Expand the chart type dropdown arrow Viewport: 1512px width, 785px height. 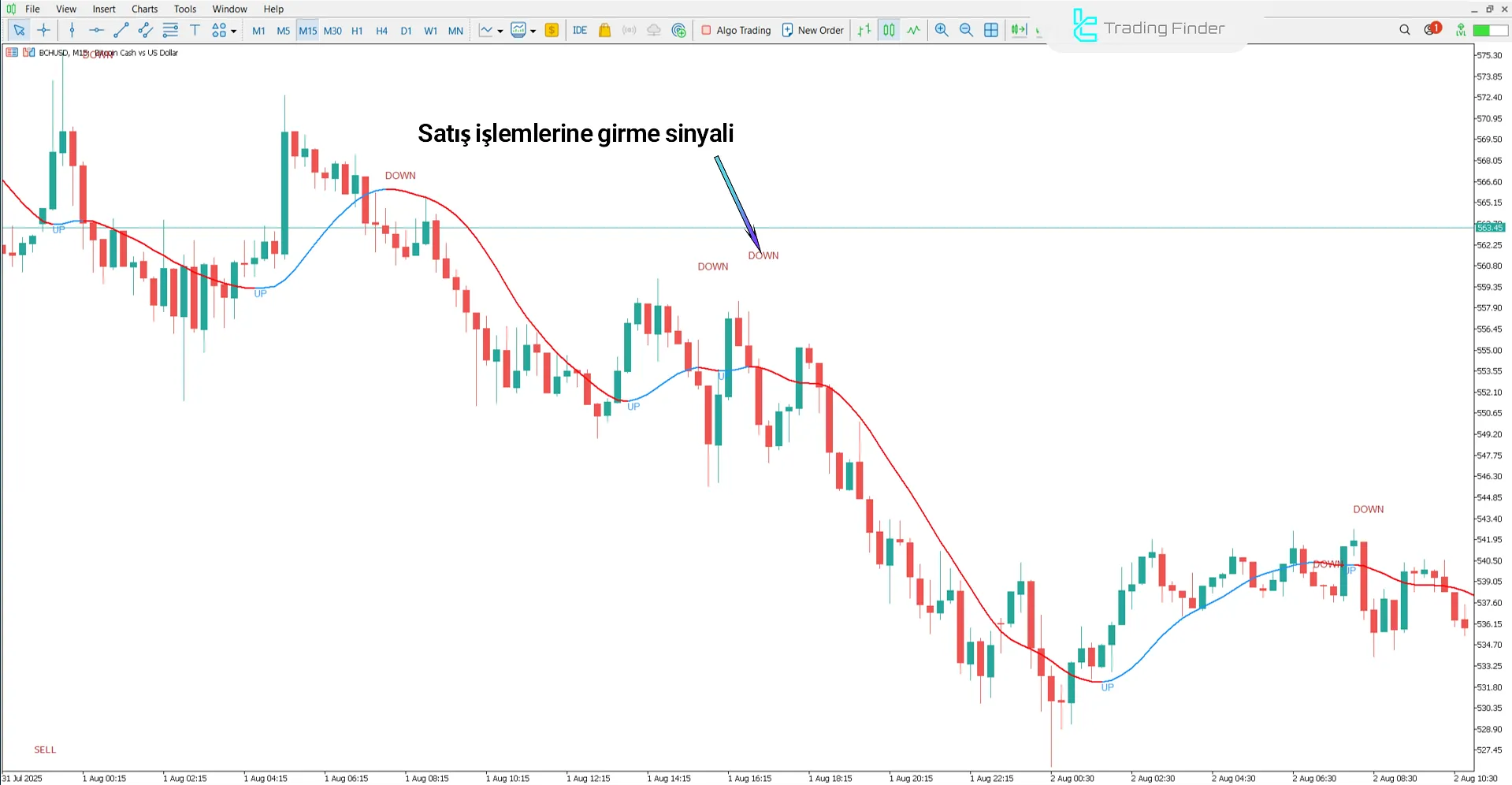click(x=500, y=32)
